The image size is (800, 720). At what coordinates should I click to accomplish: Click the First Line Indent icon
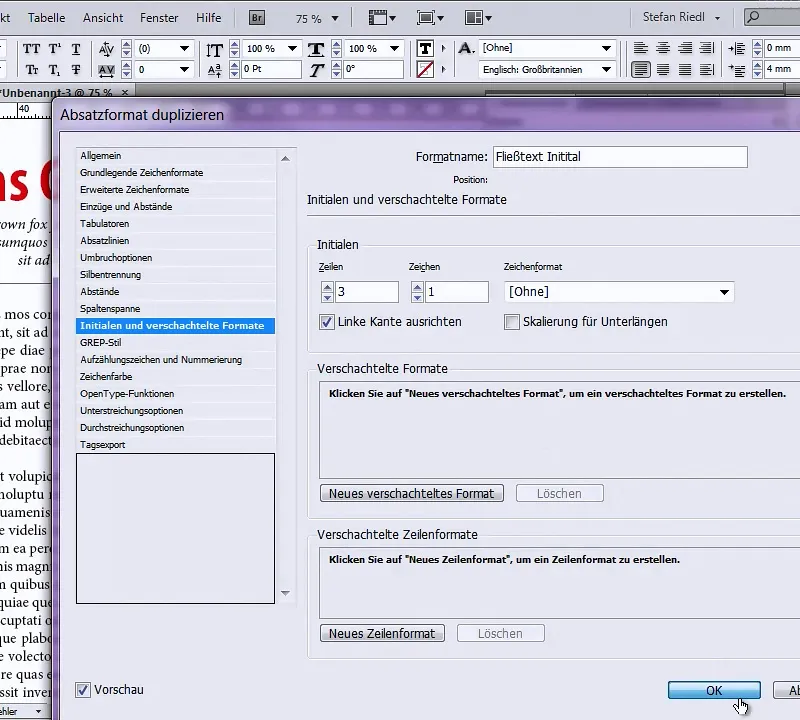pos(736,69)
